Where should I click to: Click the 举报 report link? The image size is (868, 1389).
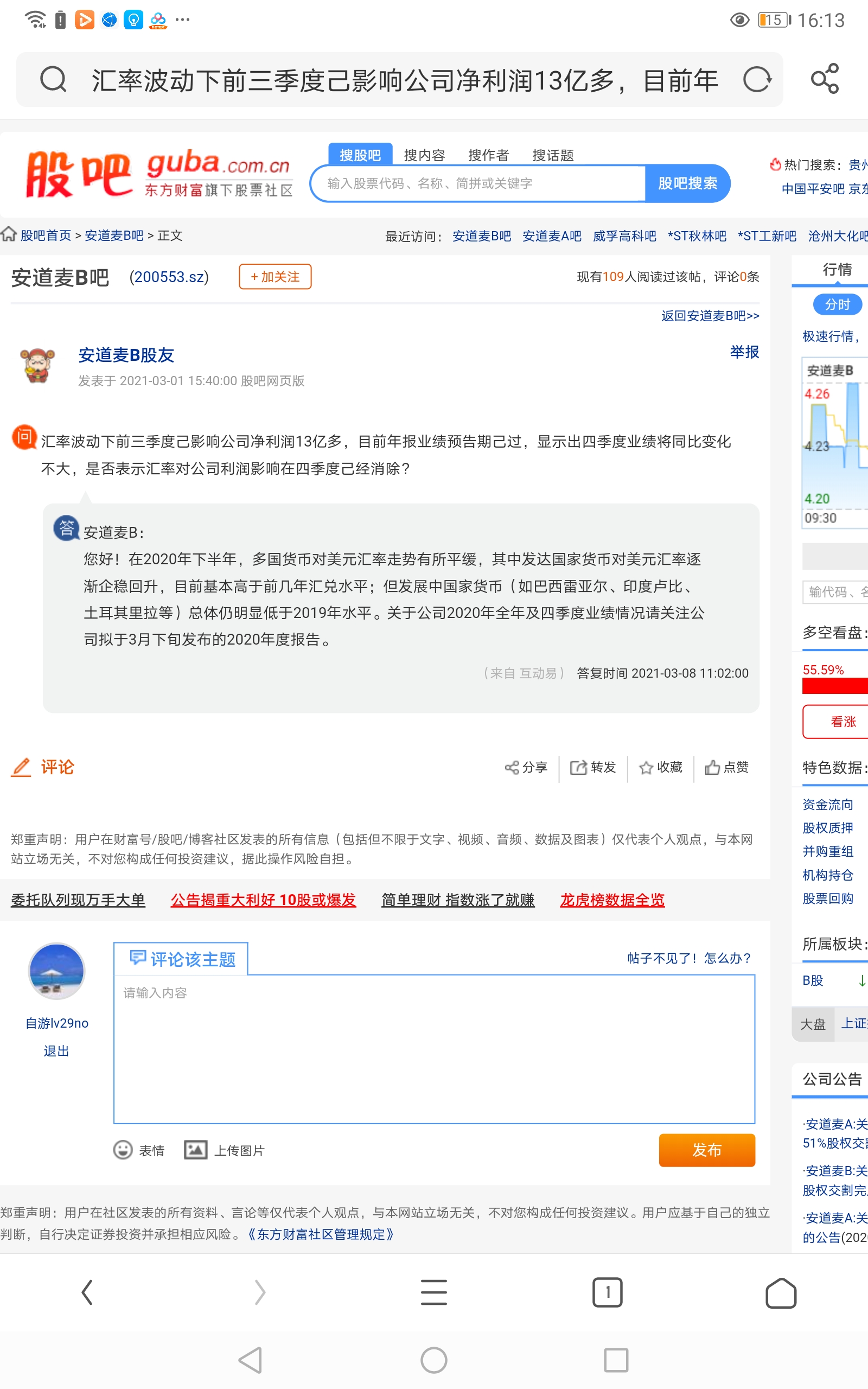[744, 352]
